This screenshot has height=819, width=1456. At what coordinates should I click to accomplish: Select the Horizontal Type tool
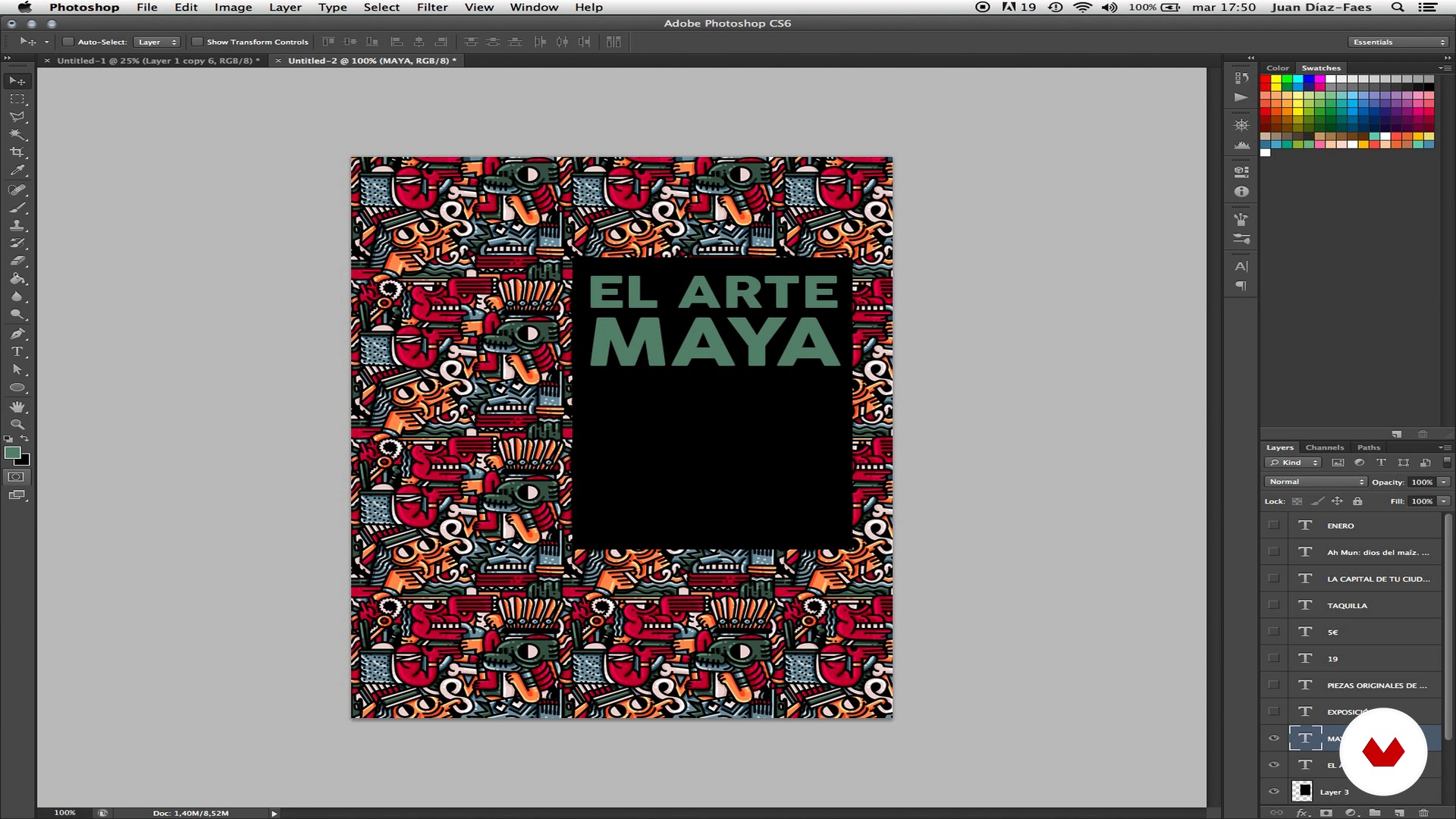(x=17, y=352)
